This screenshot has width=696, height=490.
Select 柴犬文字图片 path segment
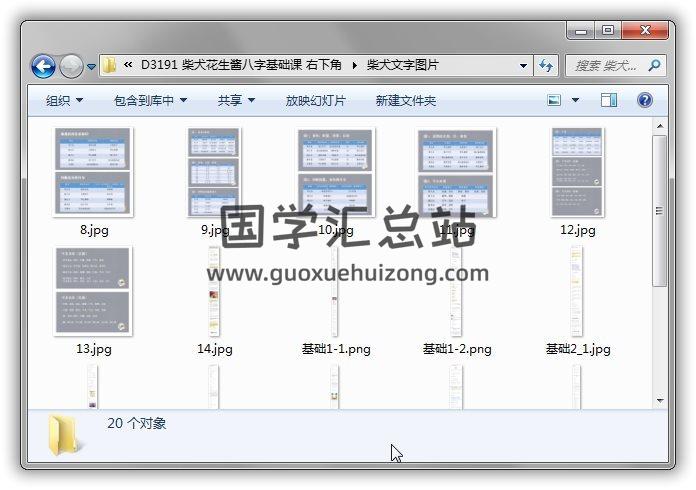[402, 65]
